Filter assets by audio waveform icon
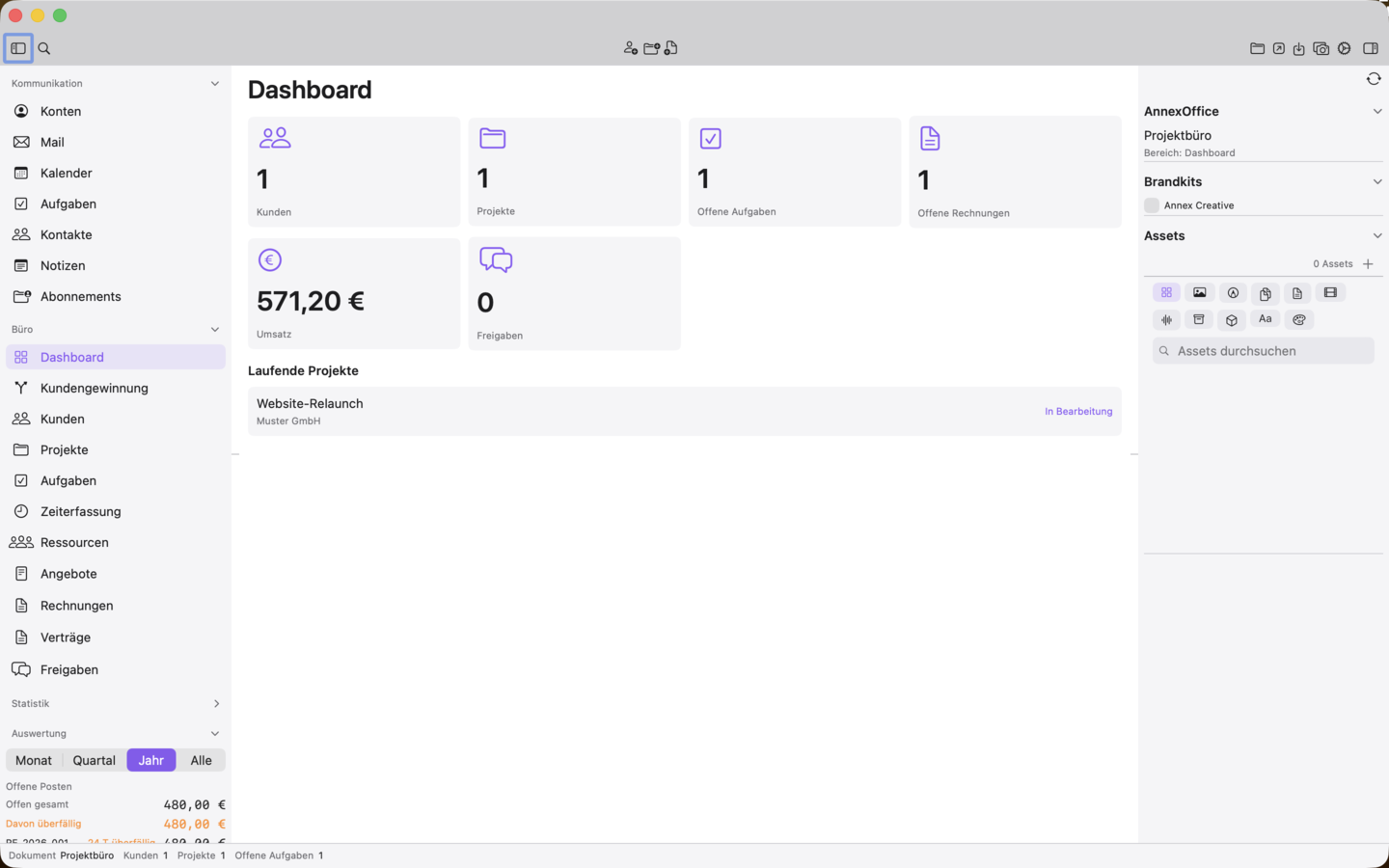1389x868 pixels. (1167, 319)
